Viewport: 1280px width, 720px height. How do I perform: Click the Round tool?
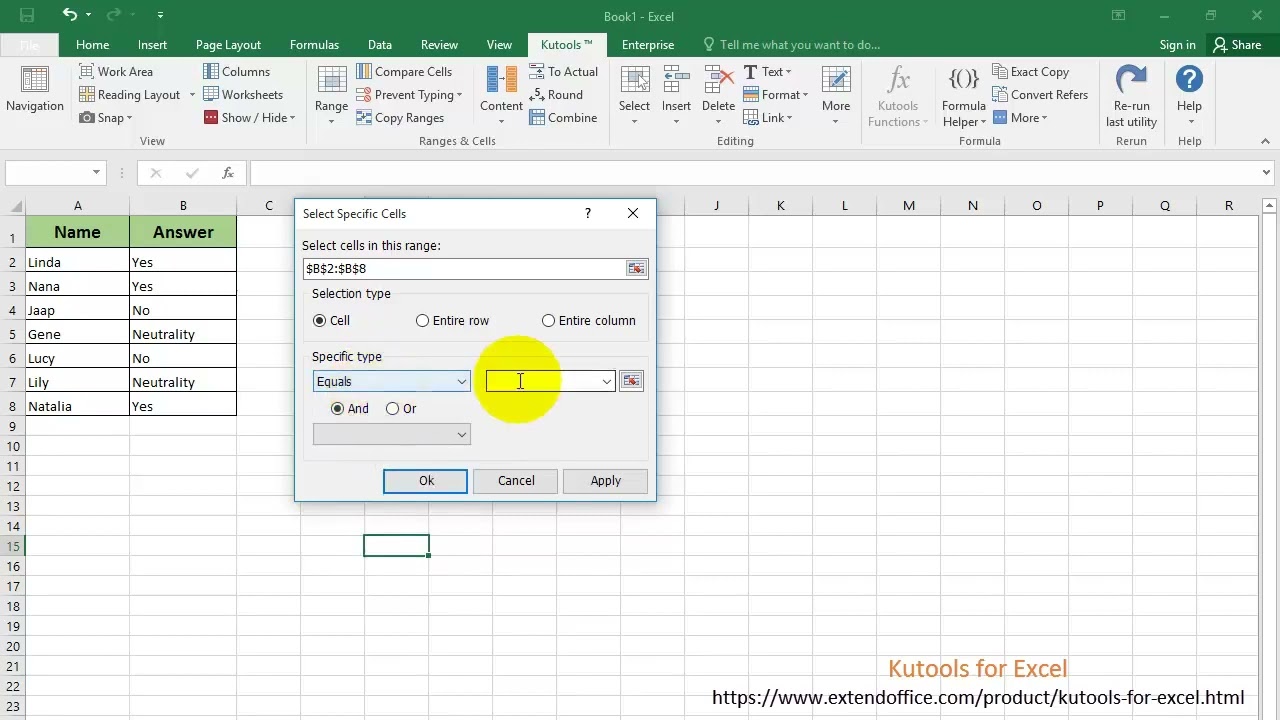point(556,95)
